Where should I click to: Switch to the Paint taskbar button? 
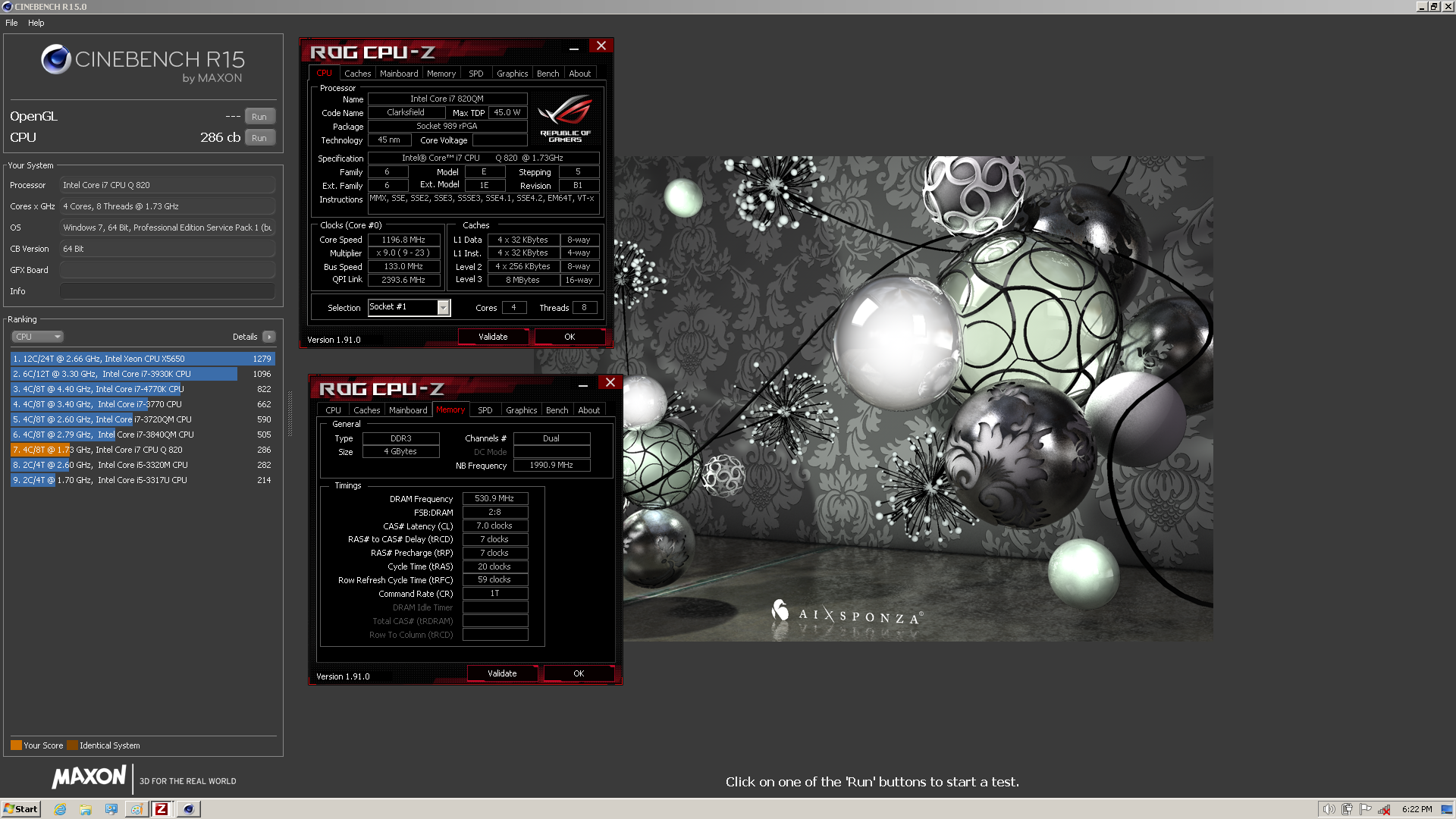(x=136, y=809)
